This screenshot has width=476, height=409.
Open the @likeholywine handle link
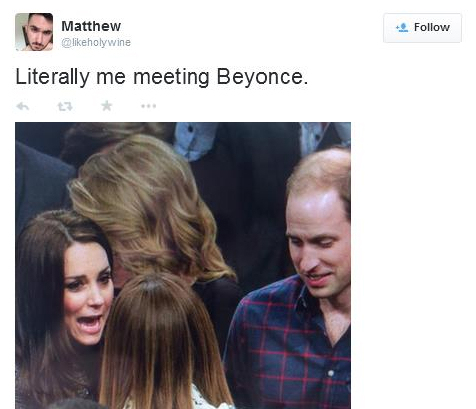[96, 42]
